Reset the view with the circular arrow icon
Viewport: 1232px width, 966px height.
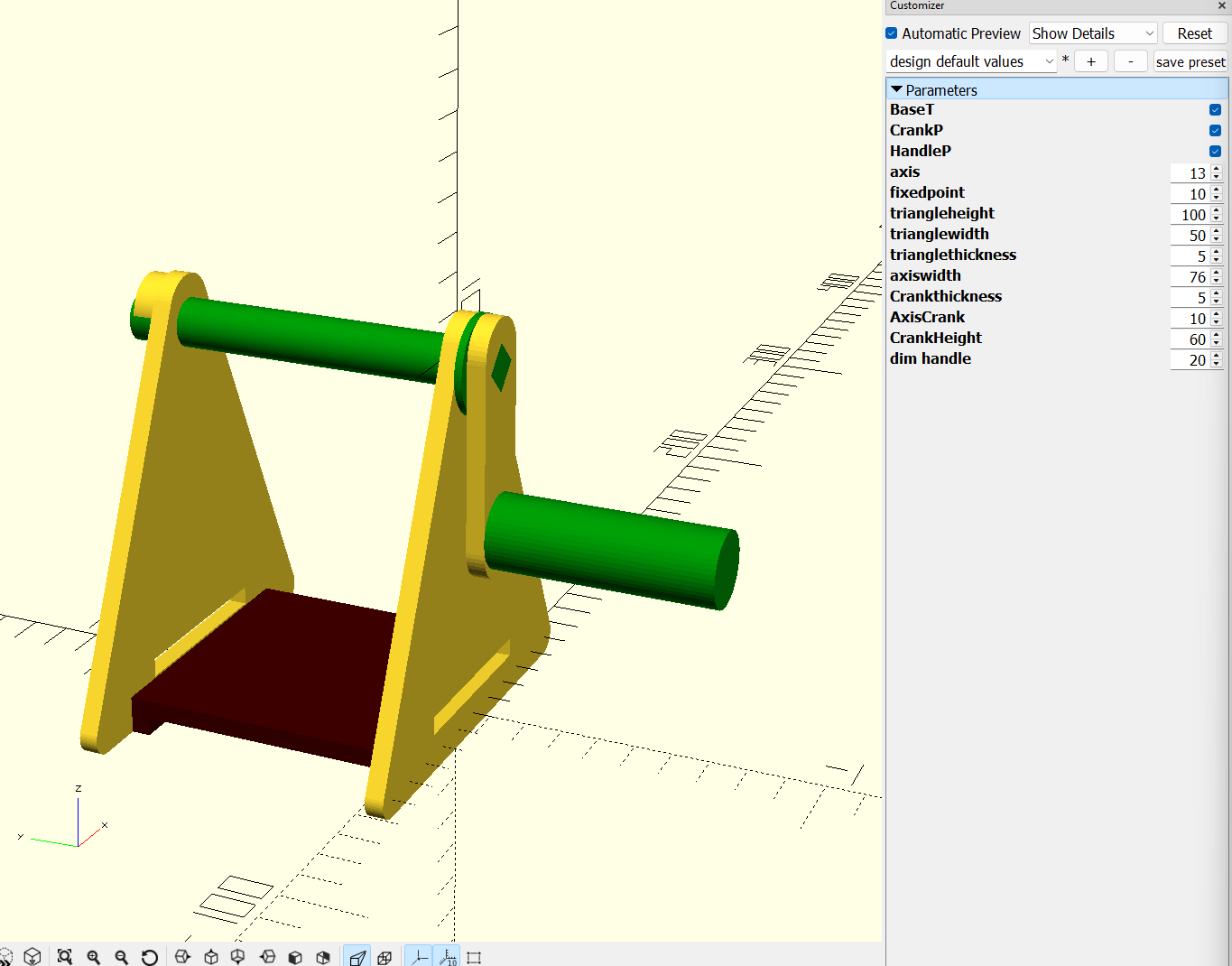coord(150,957)
